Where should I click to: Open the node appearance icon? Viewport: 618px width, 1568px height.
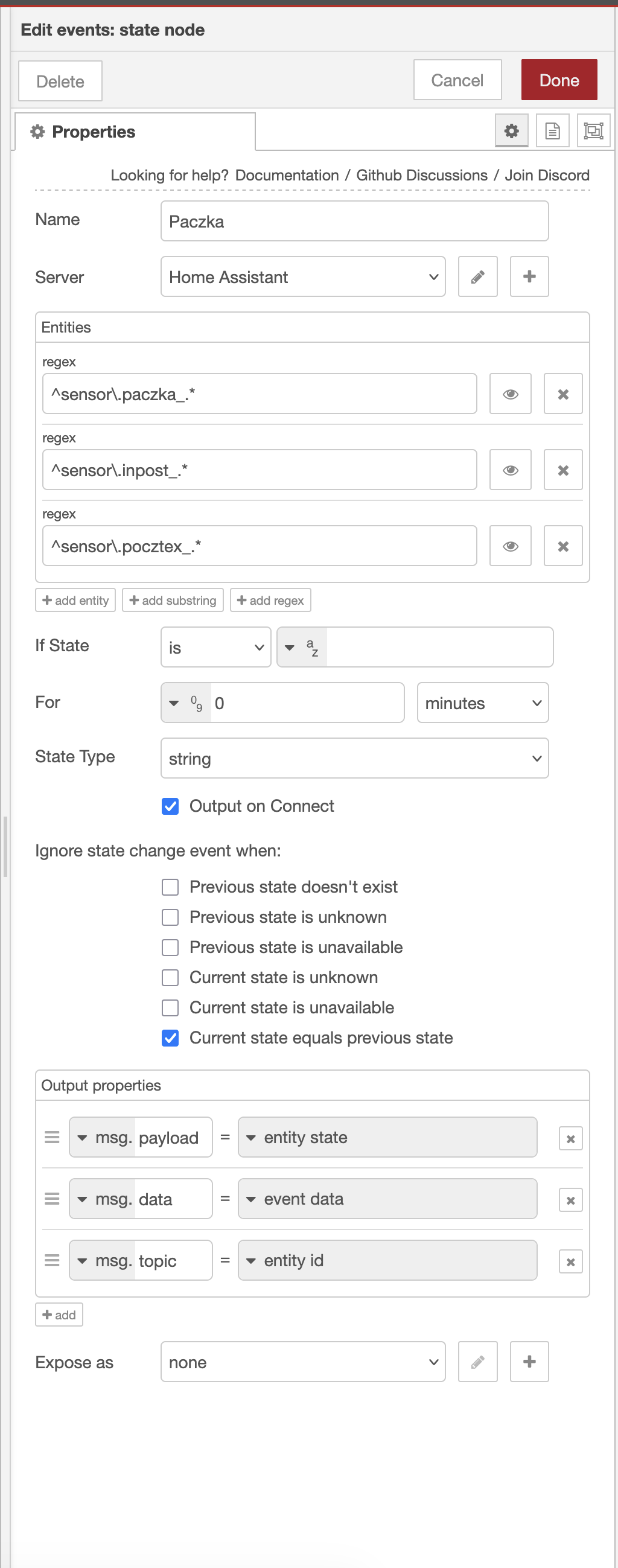coord(593,131)
